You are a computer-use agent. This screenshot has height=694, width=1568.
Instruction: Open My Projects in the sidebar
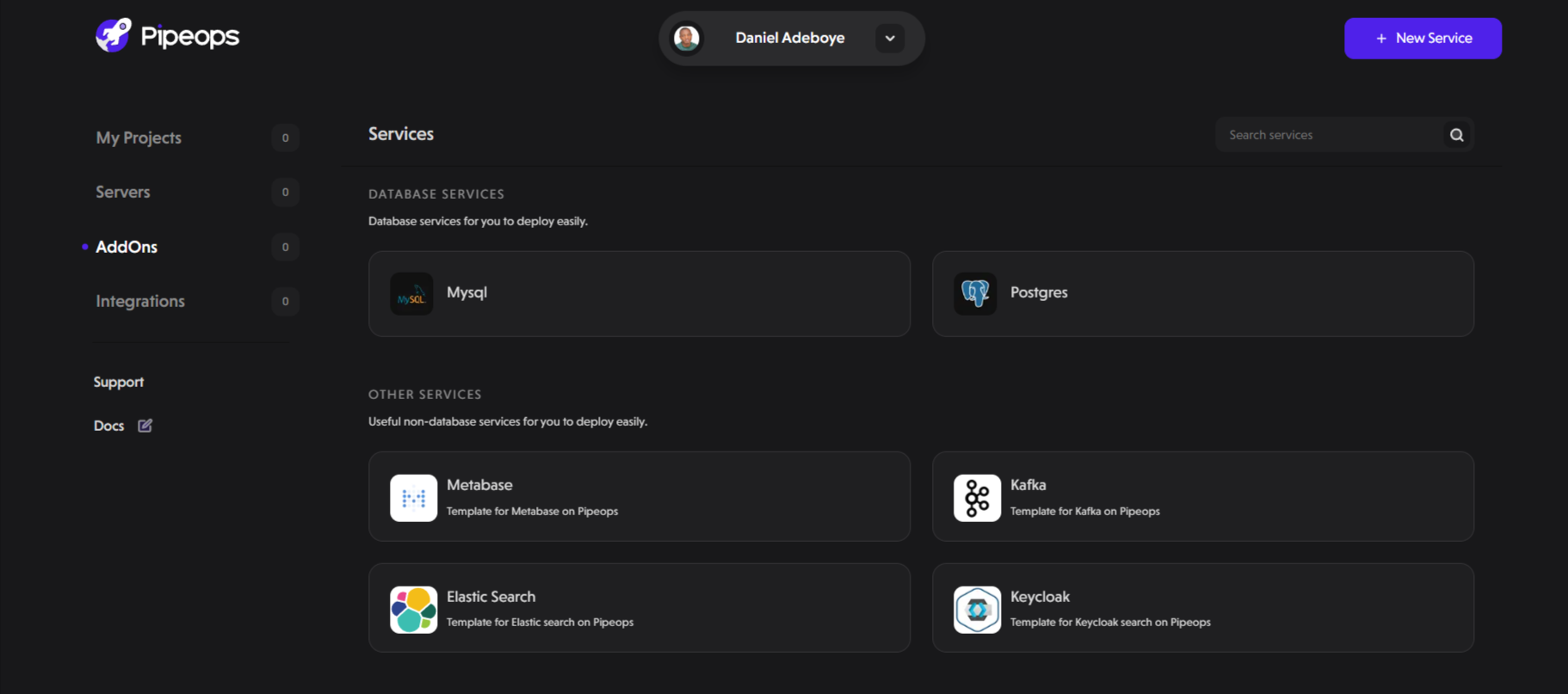(x=139, y=138)
